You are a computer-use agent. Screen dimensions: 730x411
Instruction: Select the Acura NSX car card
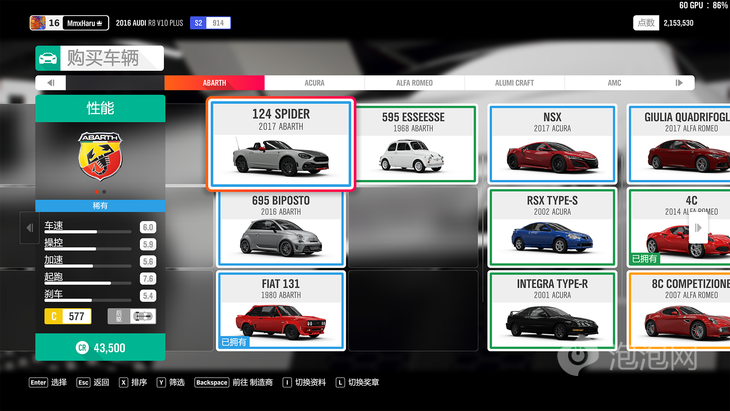552,144
